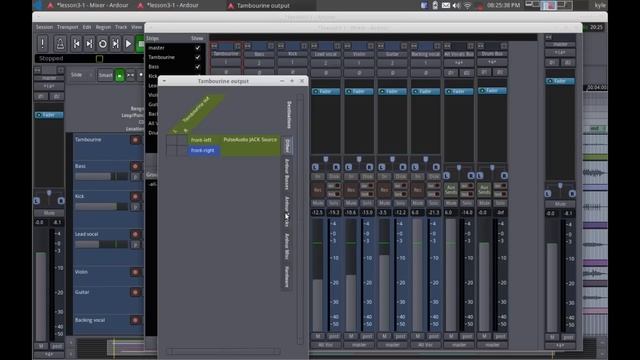Click the Fader processor on Lead vocal strip
This screenshot has width=640, height=360.
(x=326, y=91)
